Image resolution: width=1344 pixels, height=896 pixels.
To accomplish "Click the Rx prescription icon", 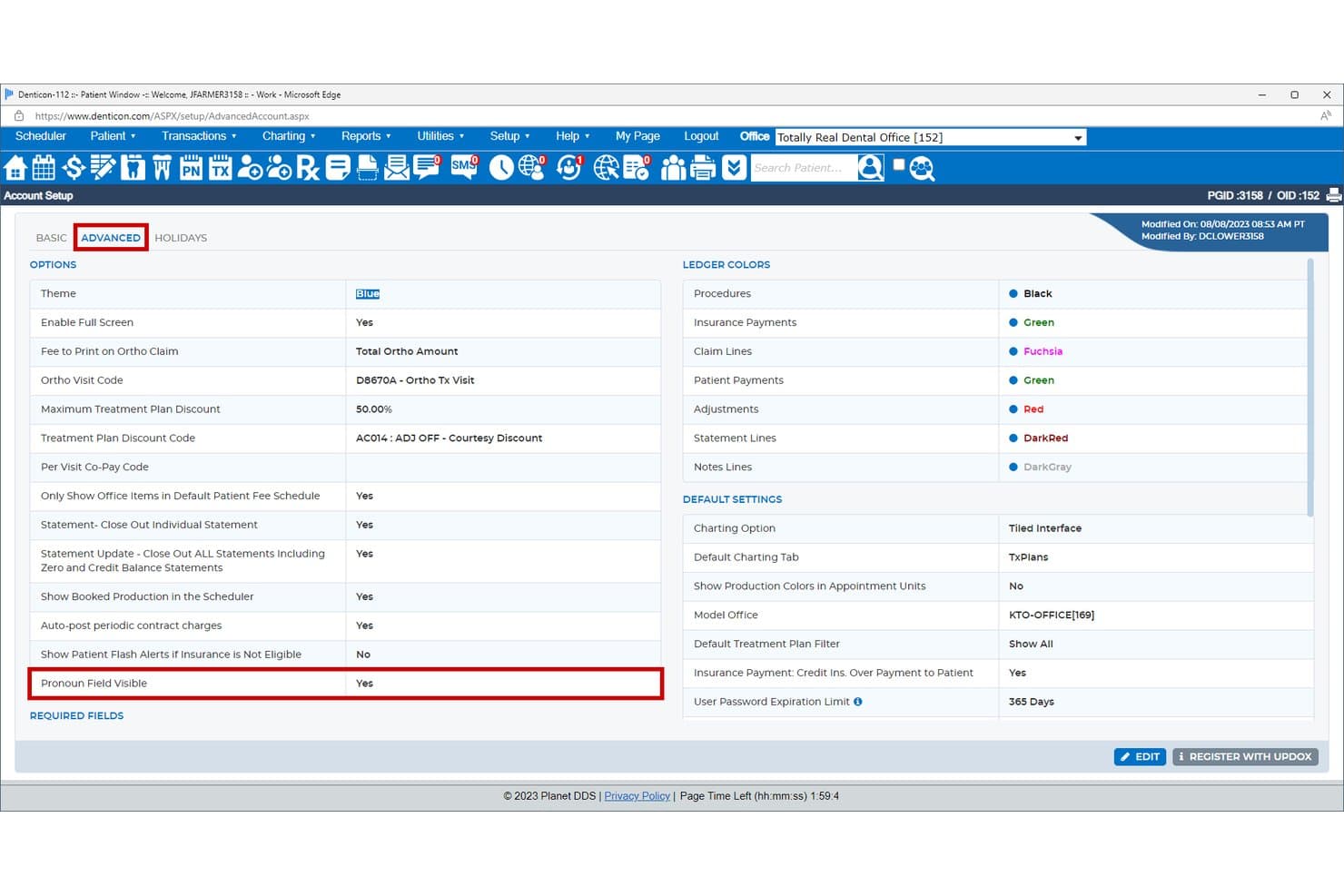I will point(308,168).
